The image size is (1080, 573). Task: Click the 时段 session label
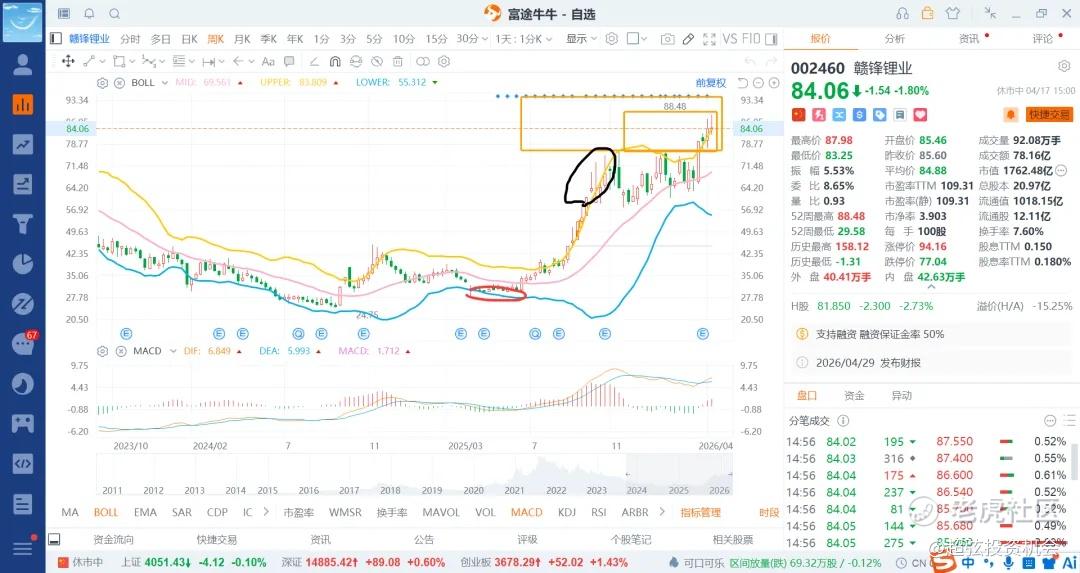(x=769, y=512)
